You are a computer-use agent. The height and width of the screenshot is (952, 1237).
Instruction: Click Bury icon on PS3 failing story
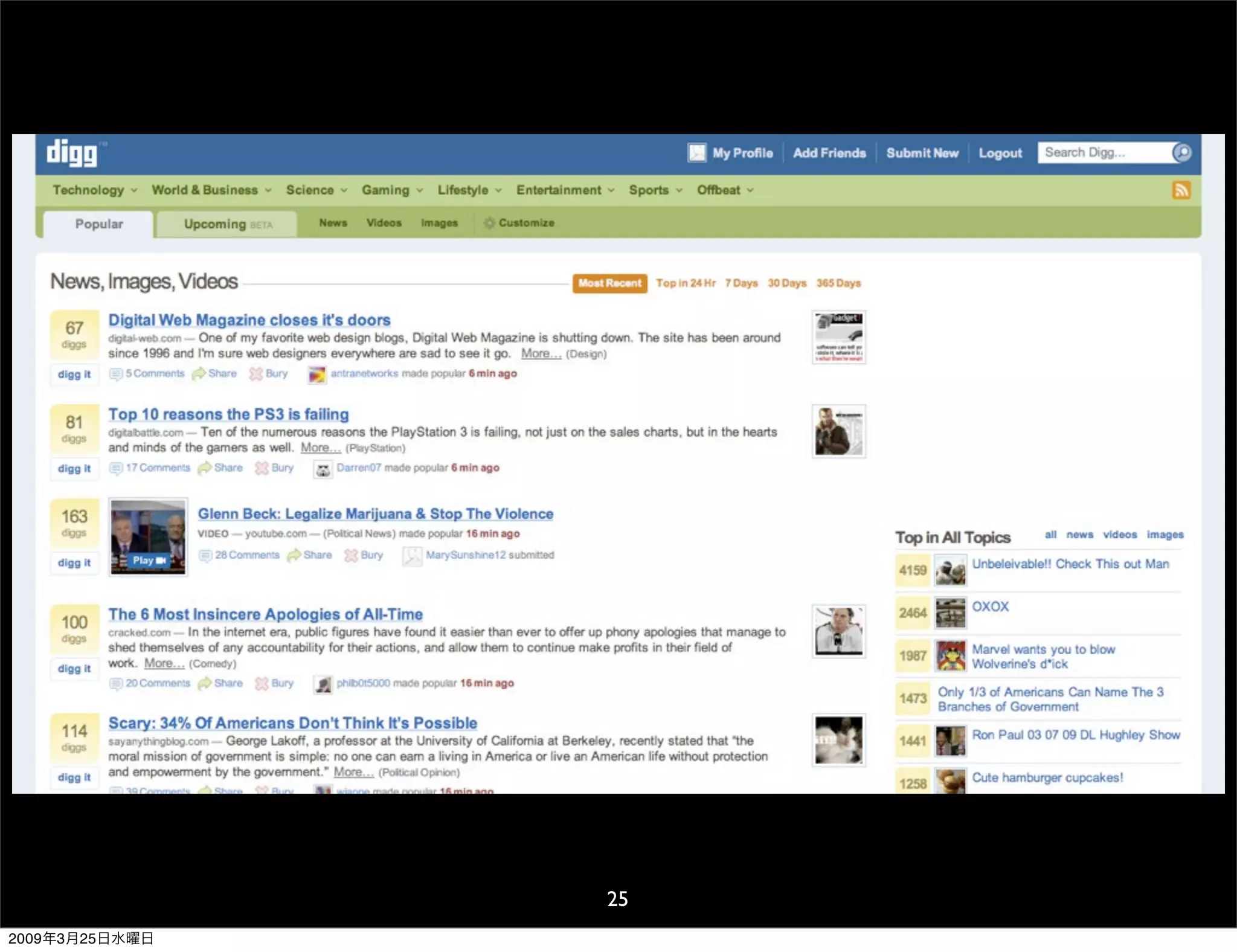[262, 468]
